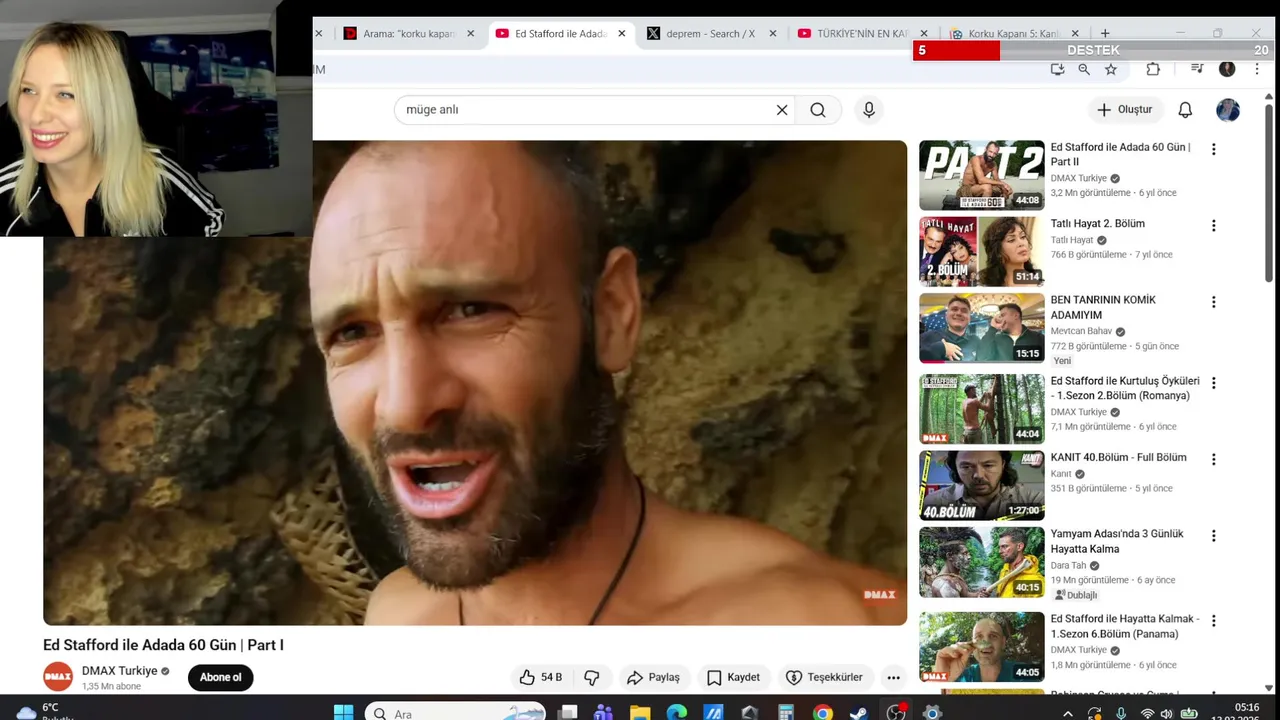Show hidden system tray icons chevron

[x=1068, y=713]
